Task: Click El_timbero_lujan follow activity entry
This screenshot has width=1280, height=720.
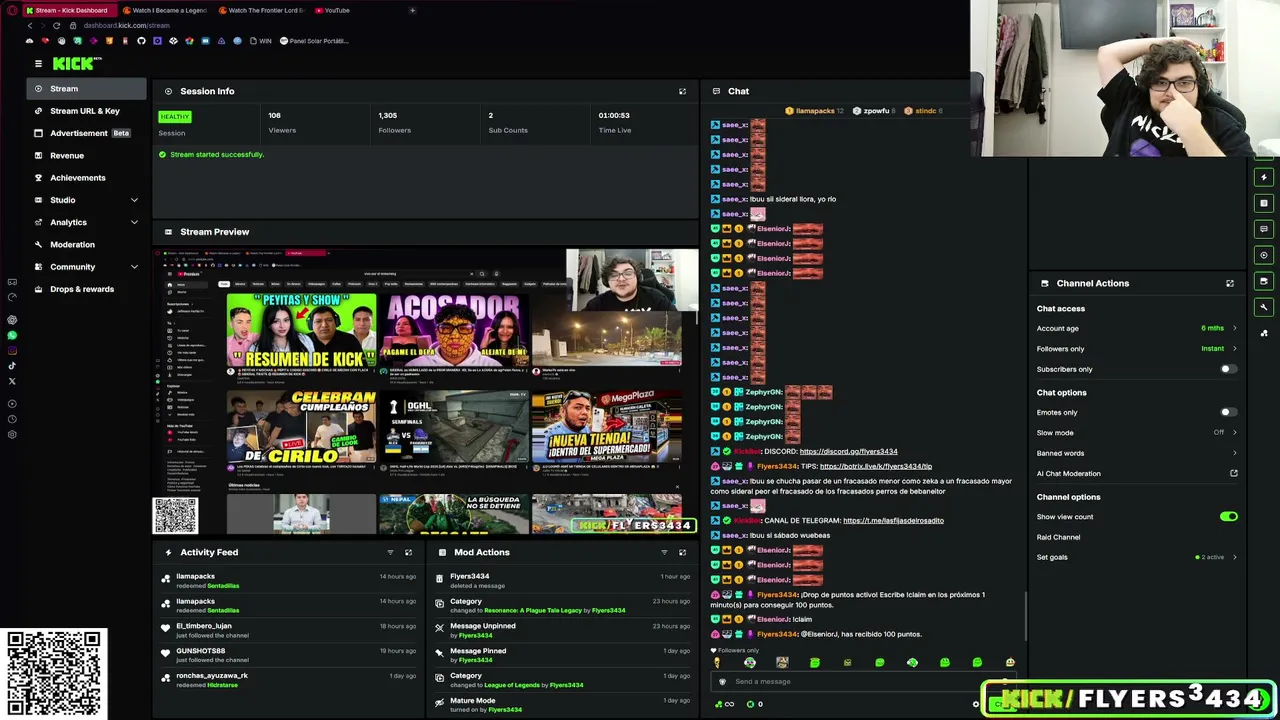Action: 288,630
